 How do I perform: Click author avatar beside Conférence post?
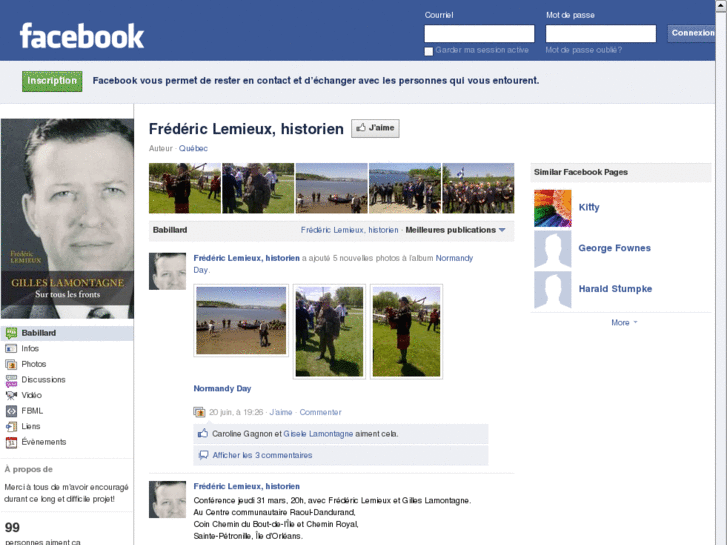(x=167, y=500)
